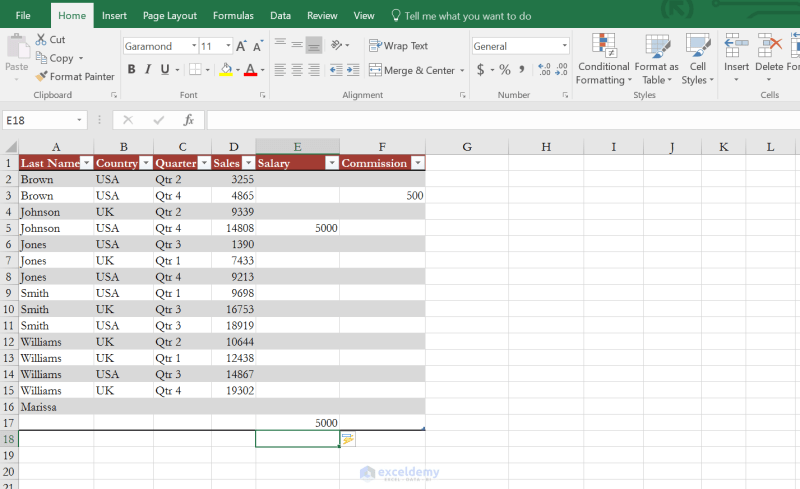Switch to Formulas tab
The image size is (800, 489).
pyautogui.click(x=233, y=15)
